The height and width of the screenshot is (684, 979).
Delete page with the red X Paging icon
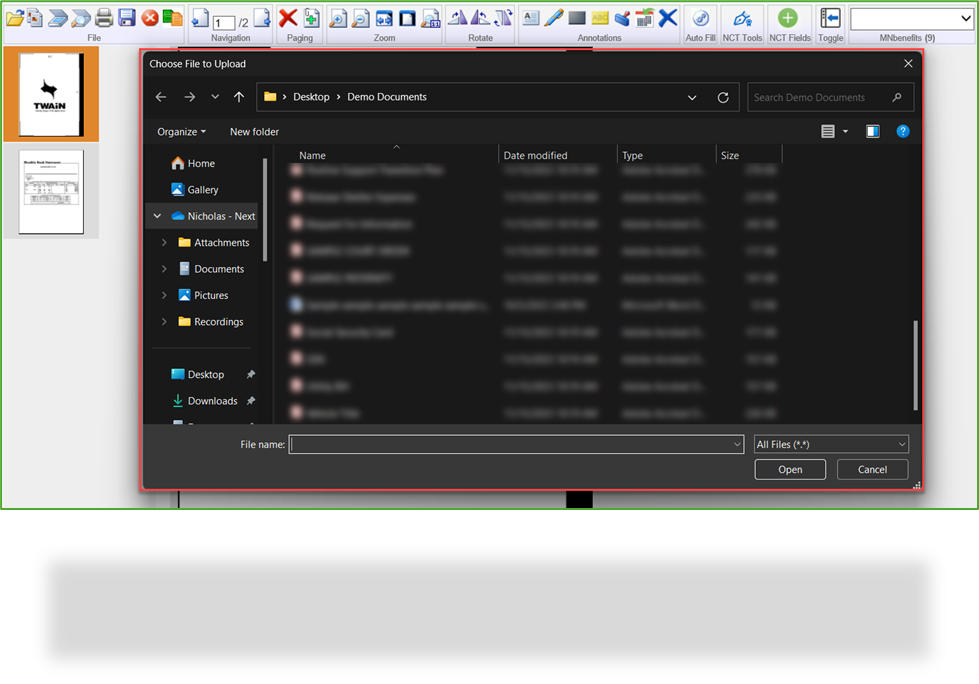(288, 18)
